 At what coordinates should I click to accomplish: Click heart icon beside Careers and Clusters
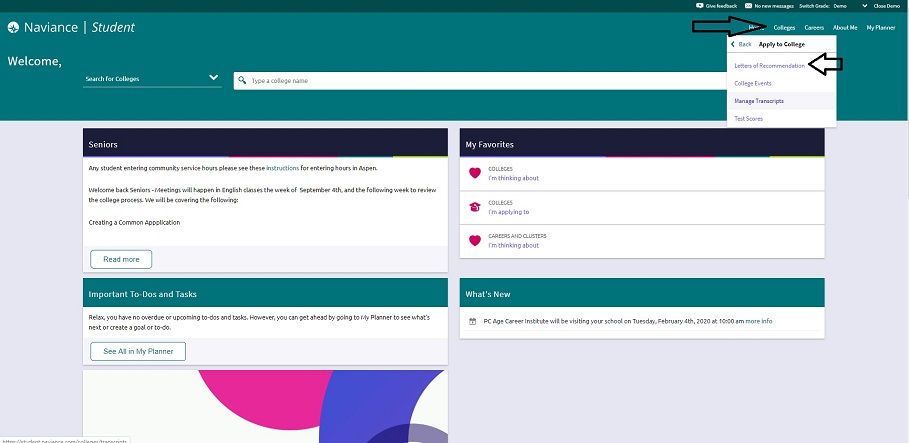(475, 241)
